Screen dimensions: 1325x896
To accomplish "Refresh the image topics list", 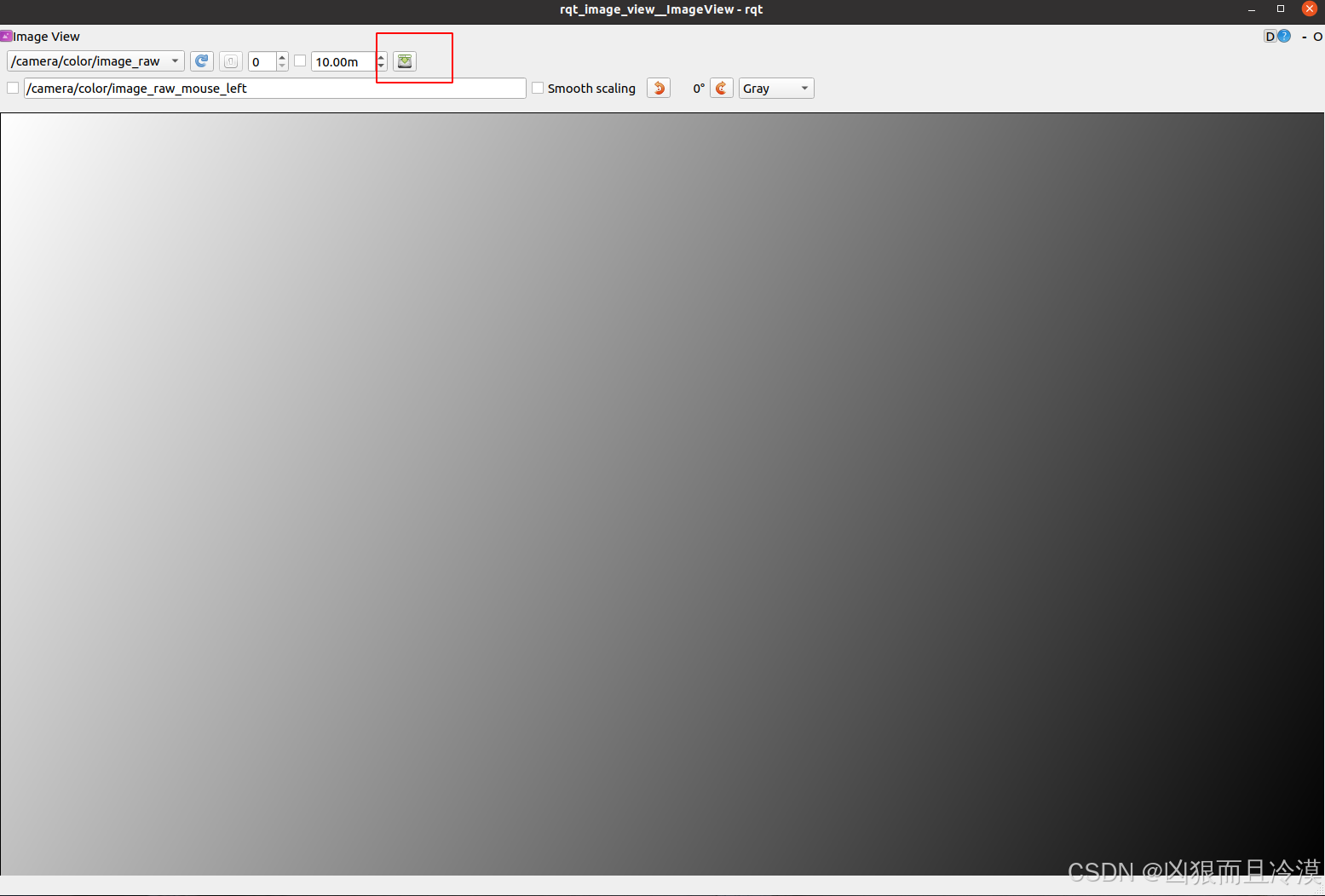I will click(x=202, y=61).
